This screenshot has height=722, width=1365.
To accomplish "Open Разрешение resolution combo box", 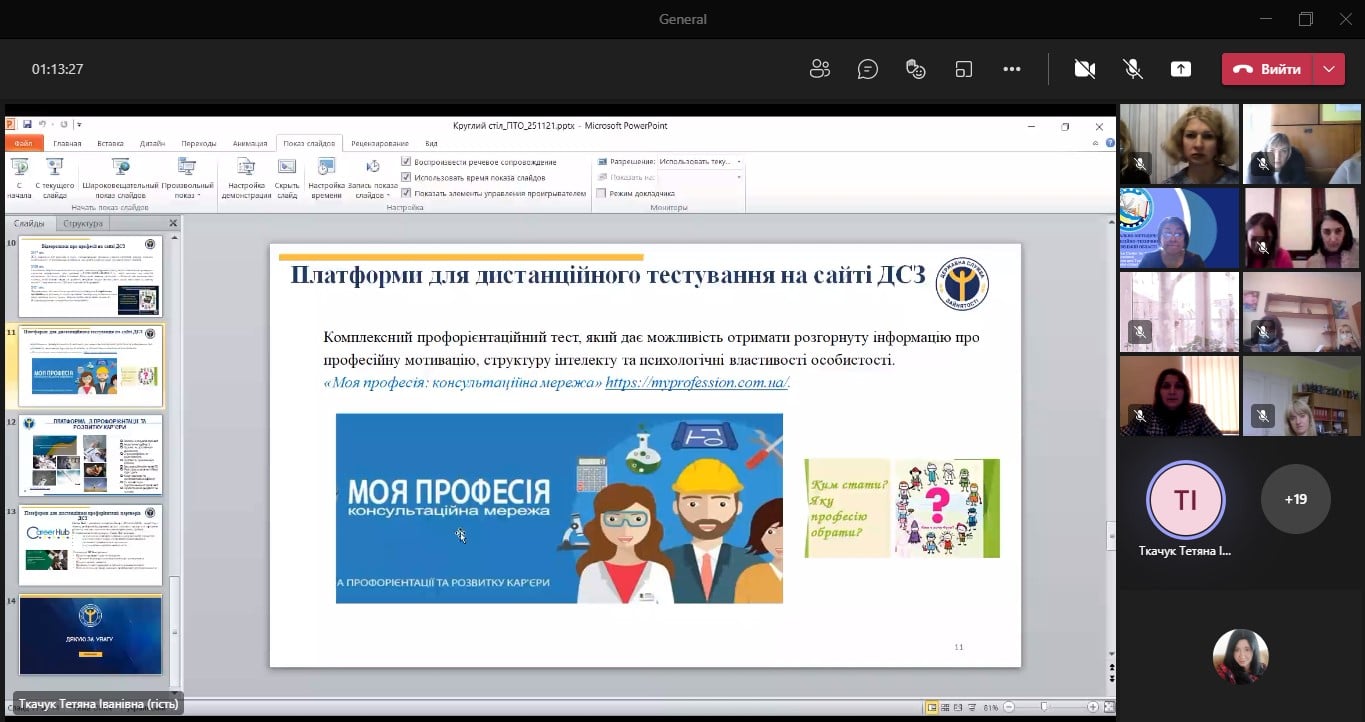I will point(700,161).
